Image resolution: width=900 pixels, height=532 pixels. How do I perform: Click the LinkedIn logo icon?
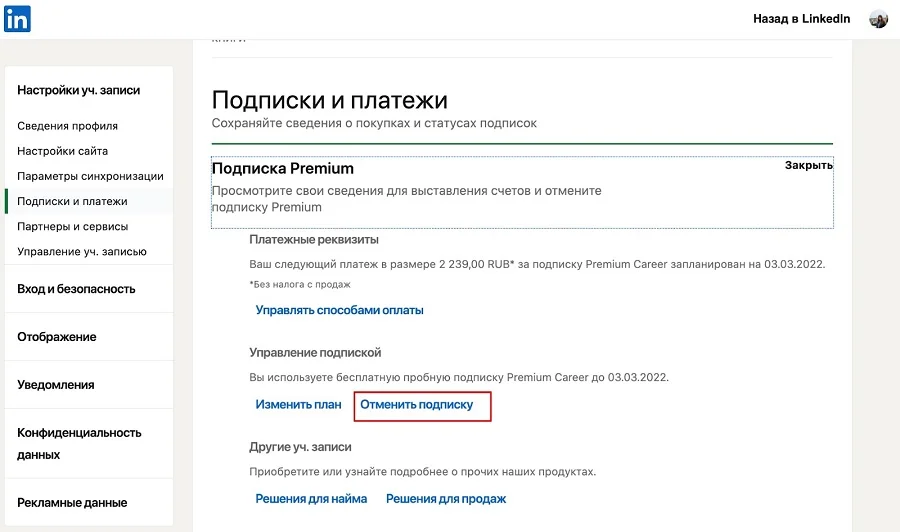pos(18,18)
